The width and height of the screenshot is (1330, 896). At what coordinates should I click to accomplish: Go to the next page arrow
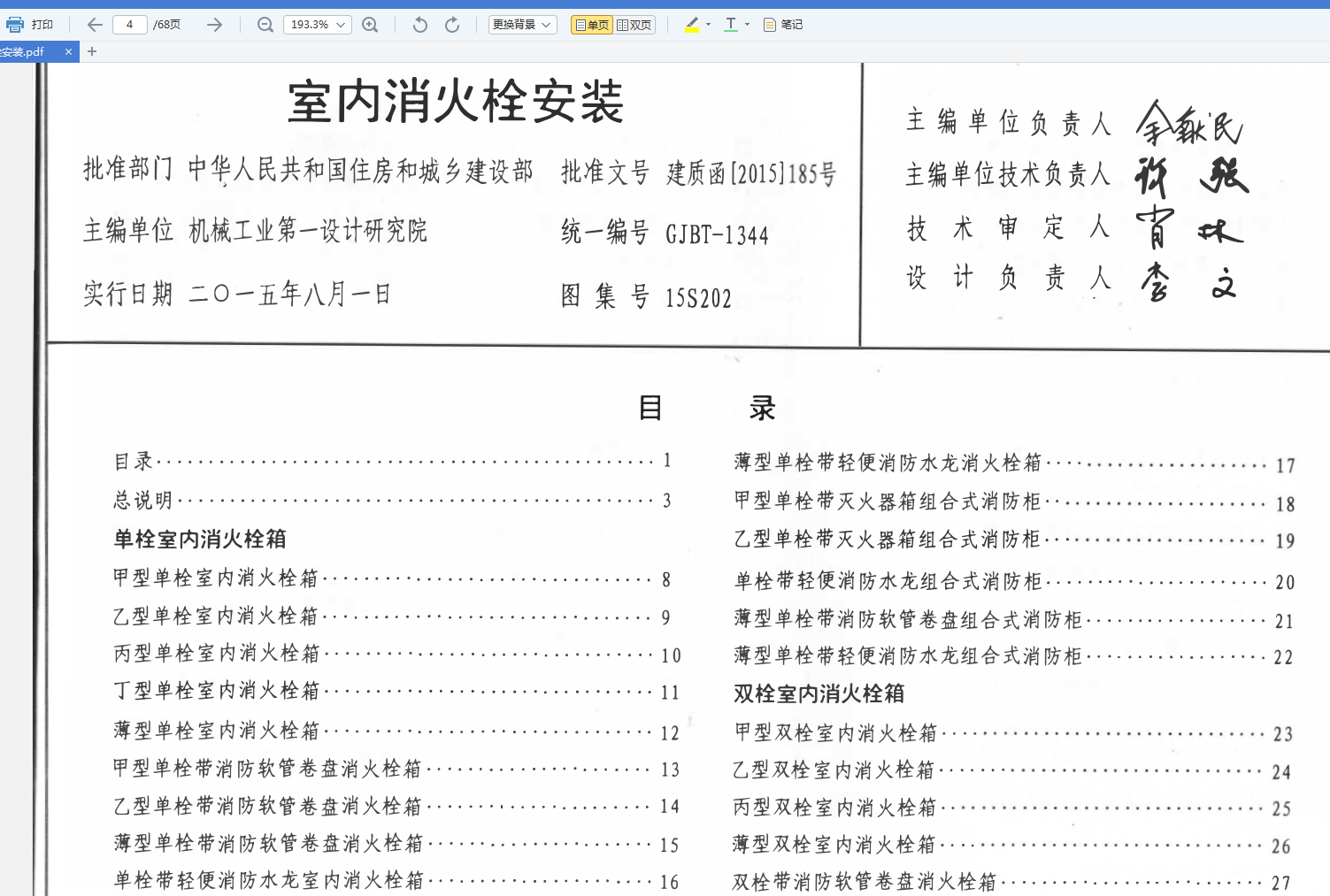tap(214, 25)
